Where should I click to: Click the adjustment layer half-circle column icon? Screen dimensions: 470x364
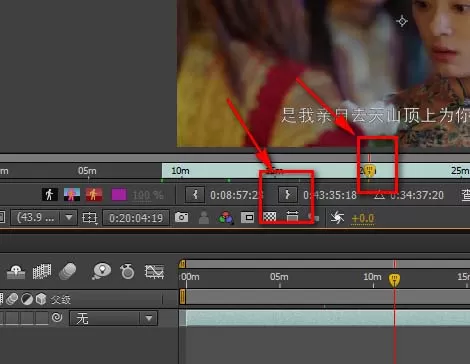pyautogui.click(x=27, y=299)
